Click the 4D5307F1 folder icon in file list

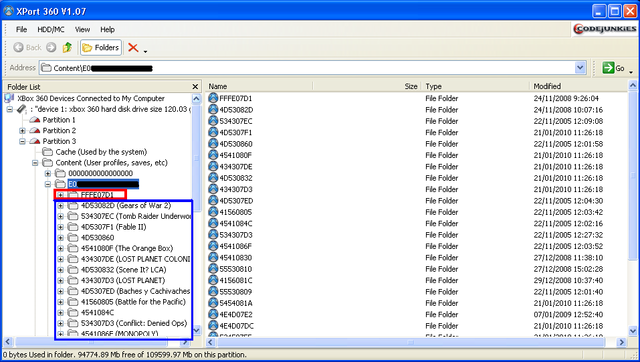click(213, 132)
